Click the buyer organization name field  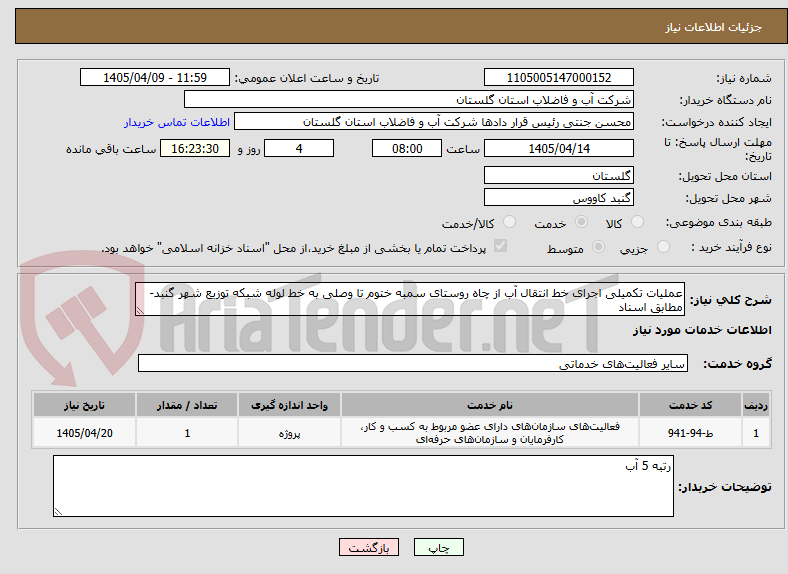(409, 100)
